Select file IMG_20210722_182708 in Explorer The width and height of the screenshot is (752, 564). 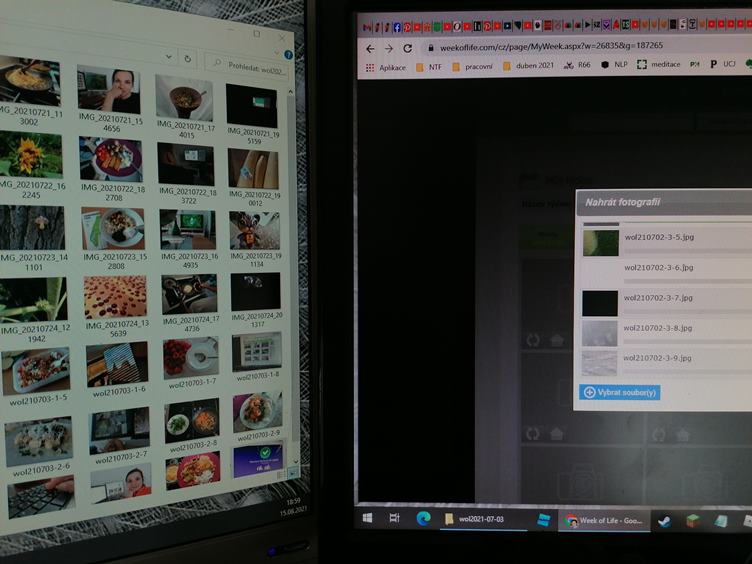(x=111, y=169)
